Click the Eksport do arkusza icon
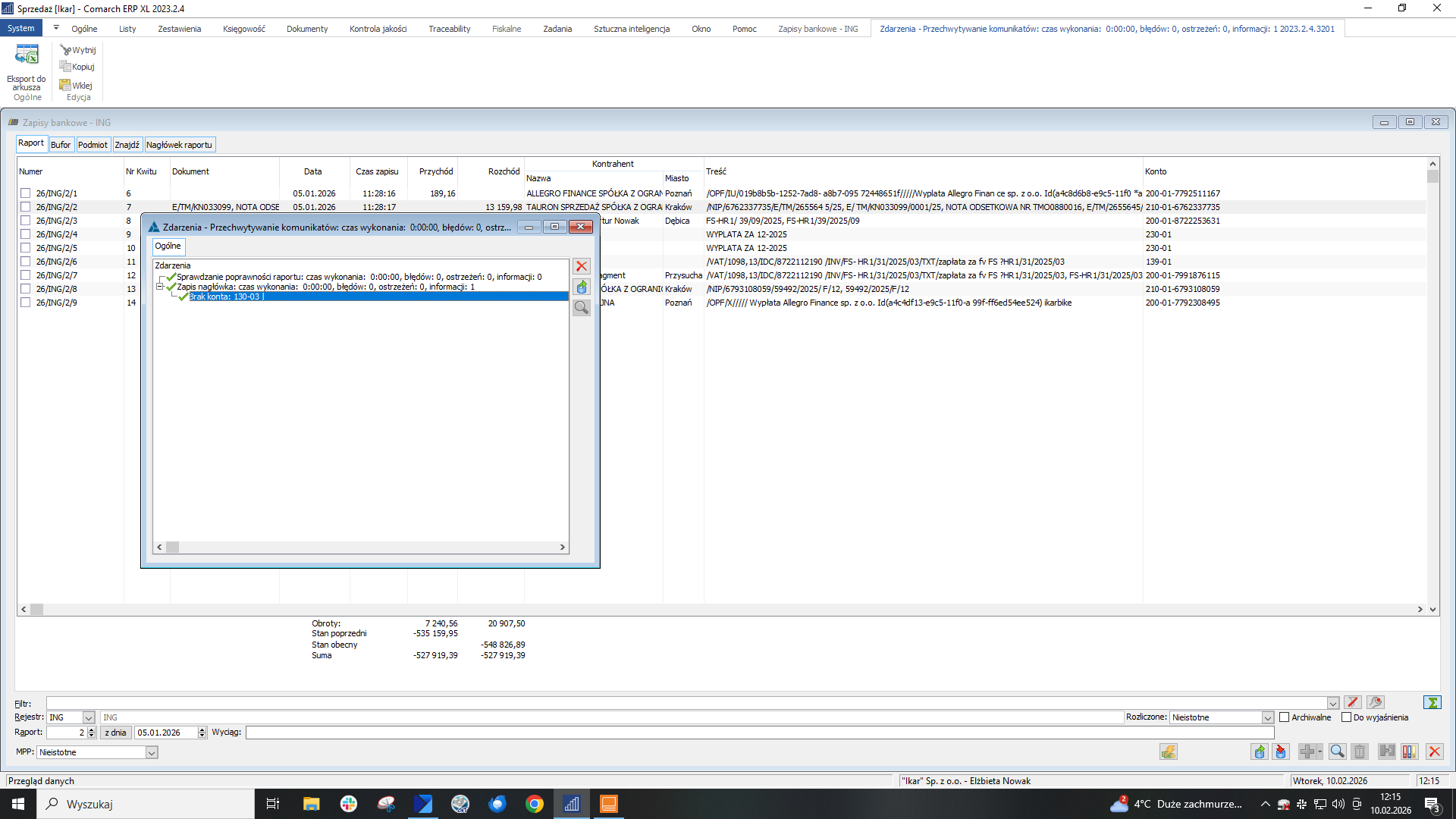1456x819 pixels. (x=27, y=56)
